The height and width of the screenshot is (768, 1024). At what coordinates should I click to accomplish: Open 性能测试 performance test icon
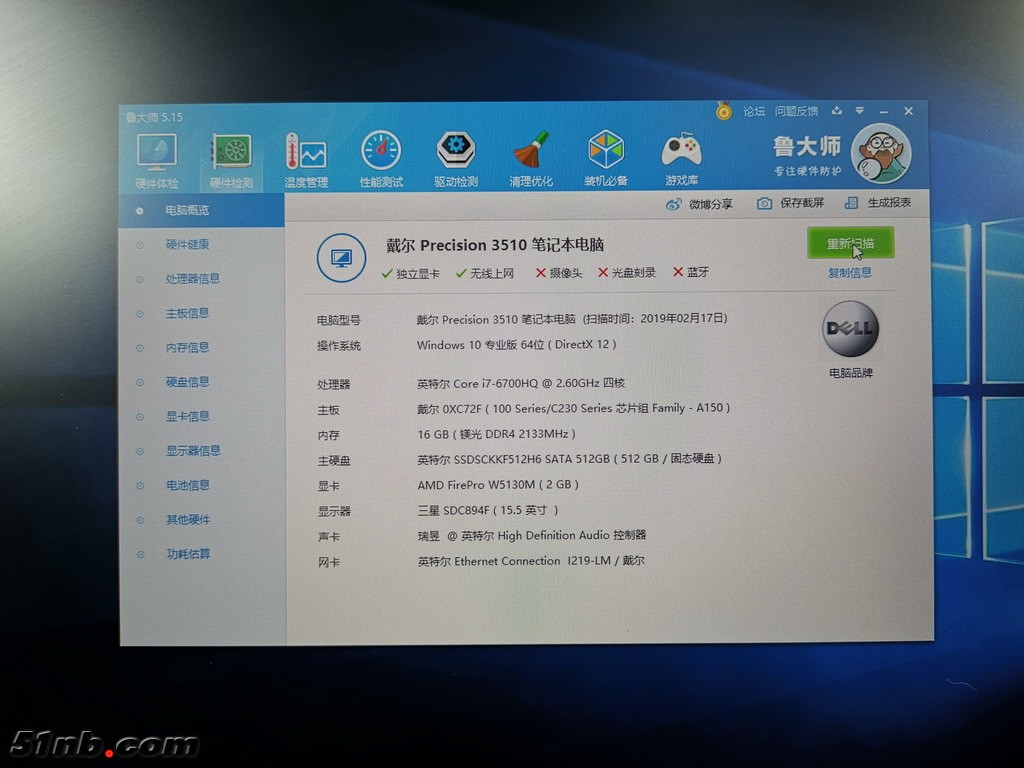[x=381, y=160]
